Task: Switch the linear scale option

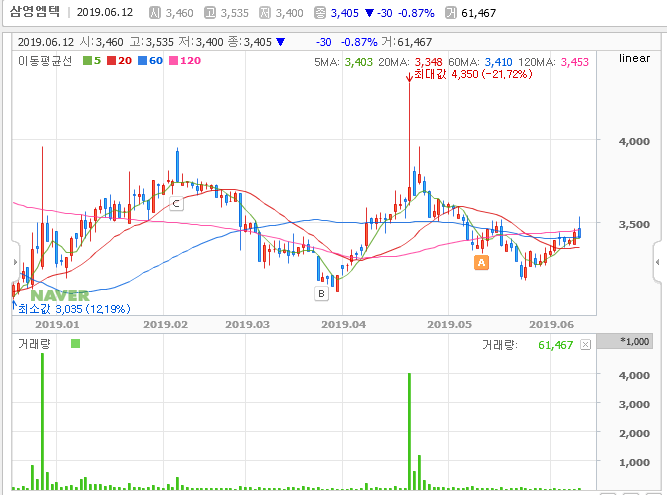Action: click(x=634, y=58)
